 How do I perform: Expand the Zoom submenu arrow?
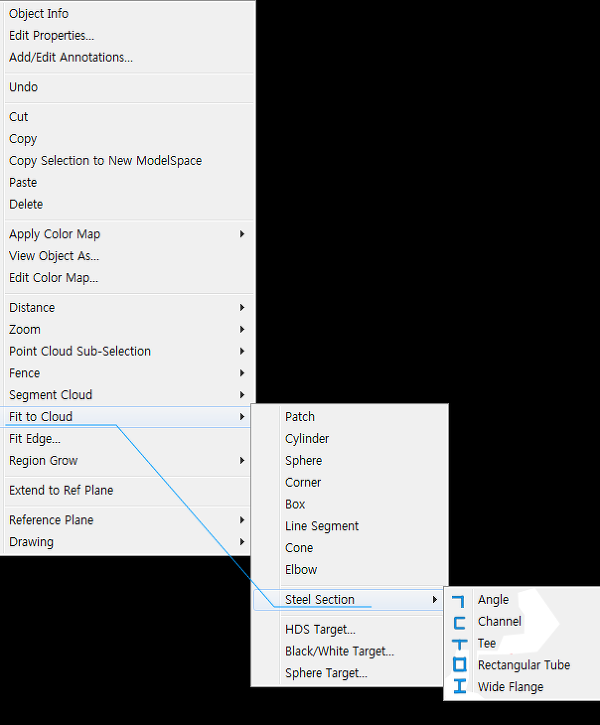[x=242, y=329]
